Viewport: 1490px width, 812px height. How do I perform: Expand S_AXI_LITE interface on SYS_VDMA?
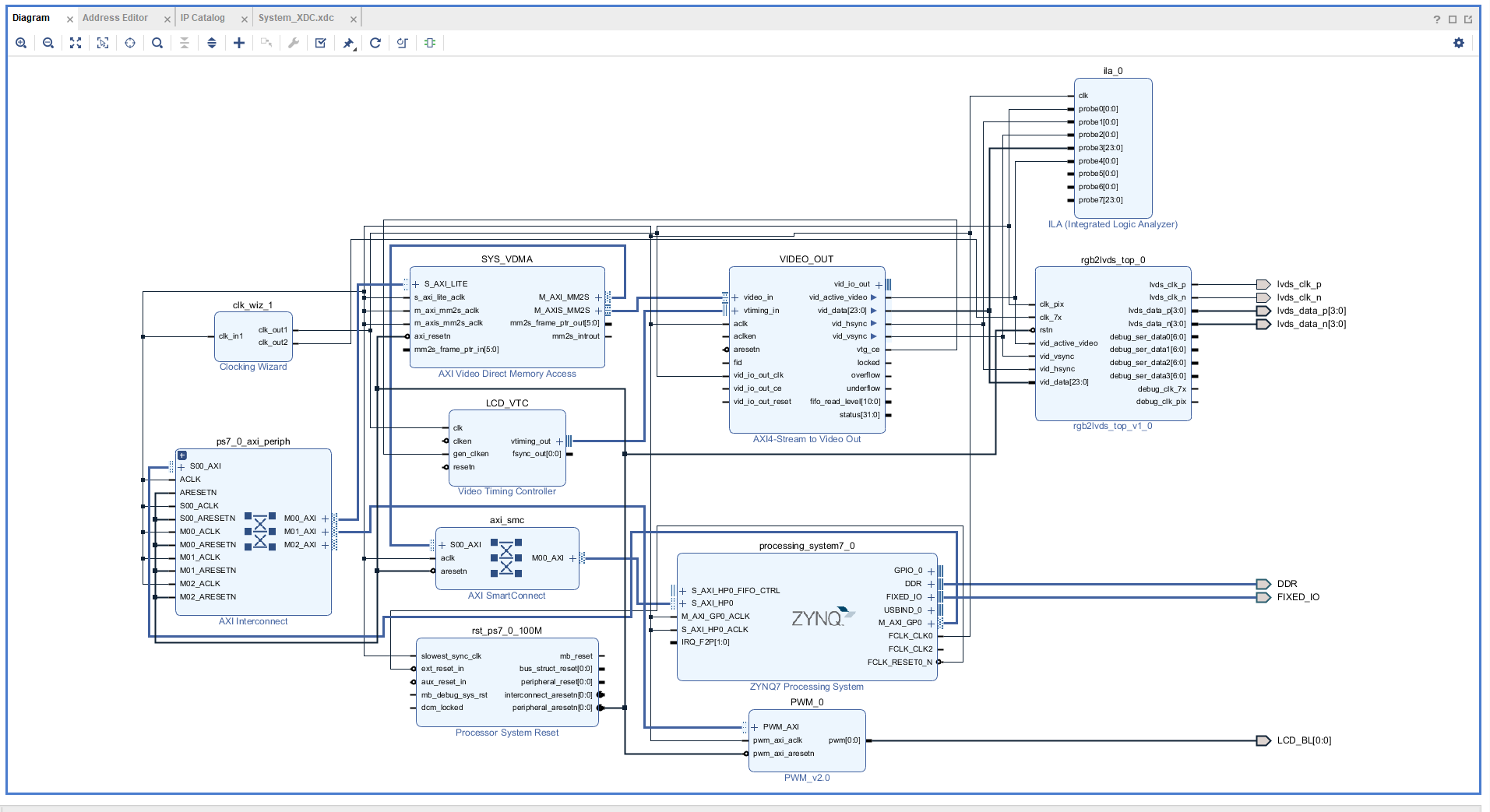[x=416, y=284]
